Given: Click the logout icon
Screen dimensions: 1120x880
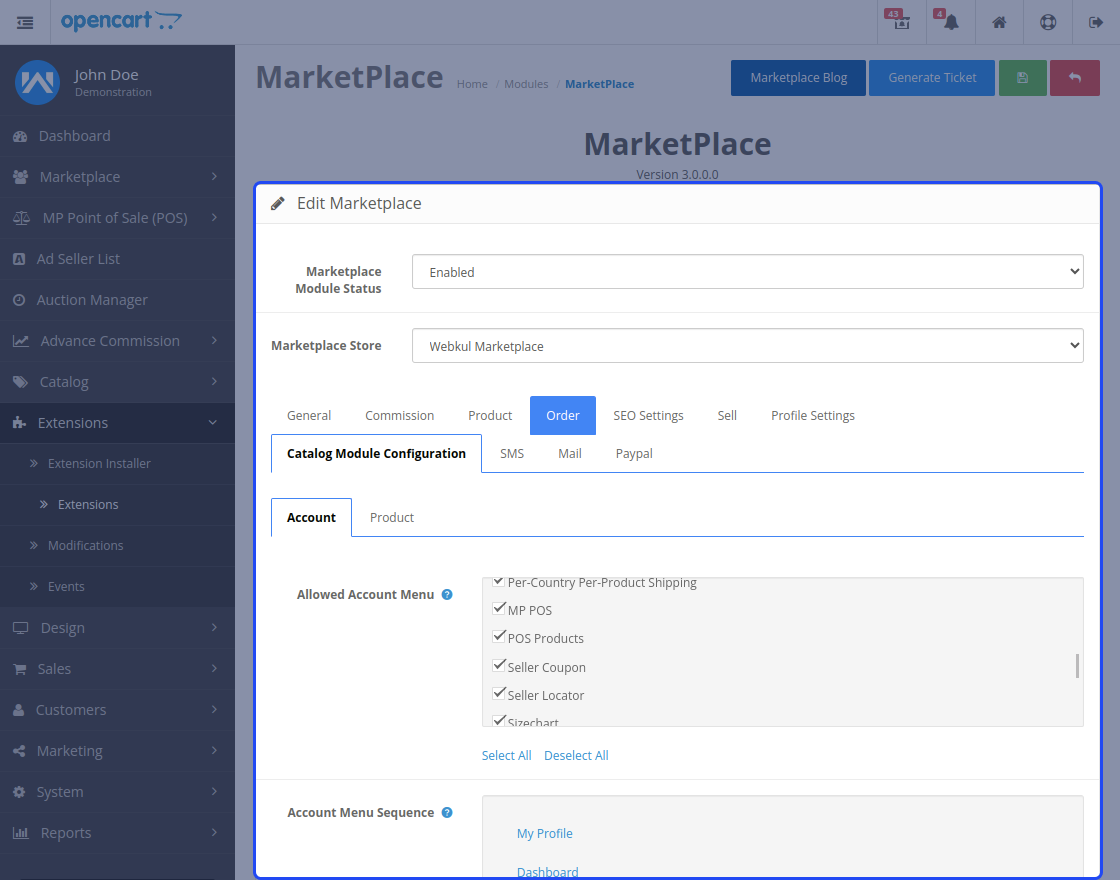Looking at the screenshot, I should coord(1096,23).
